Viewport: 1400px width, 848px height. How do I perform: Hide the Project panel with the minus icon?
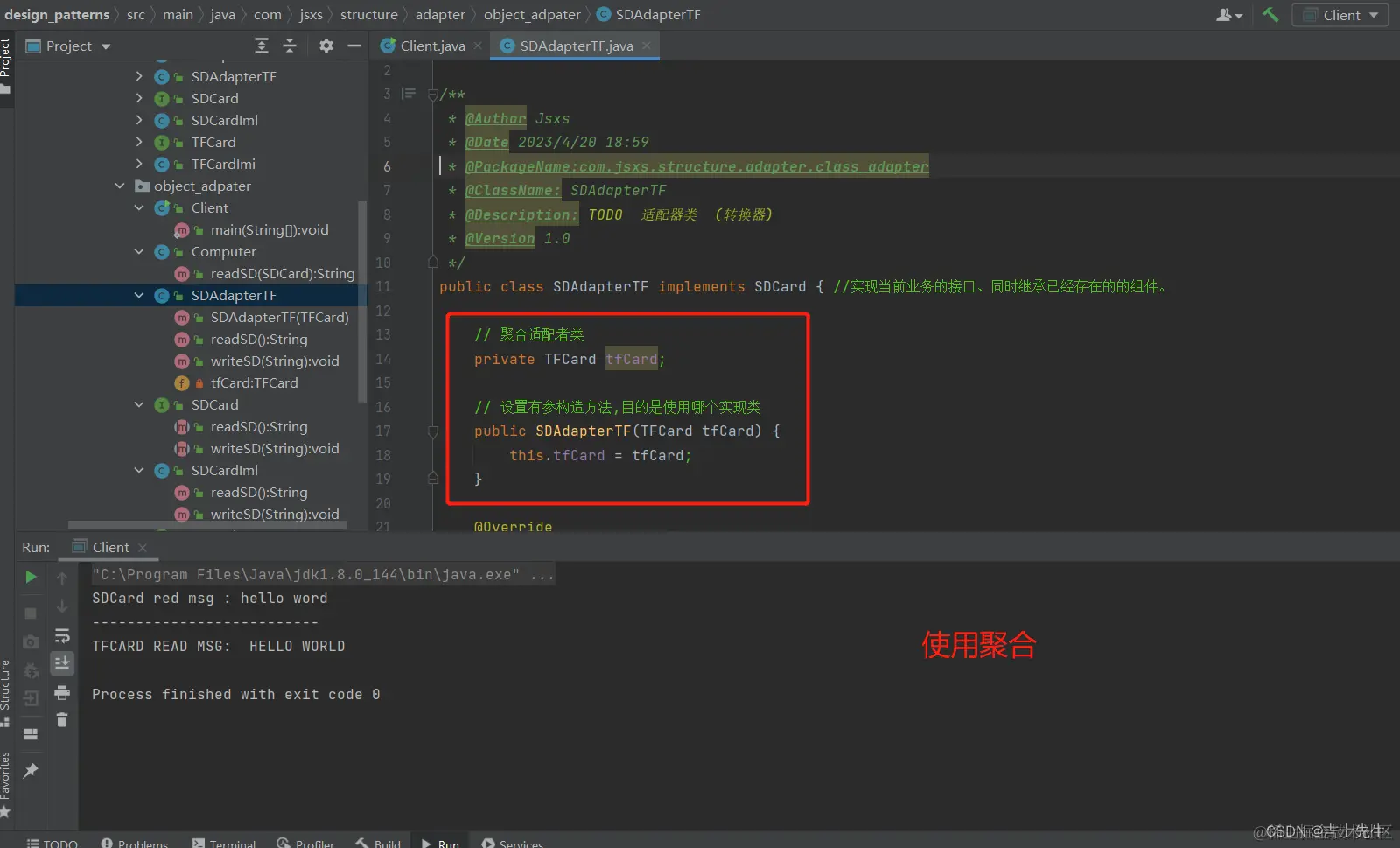(354, 46)
